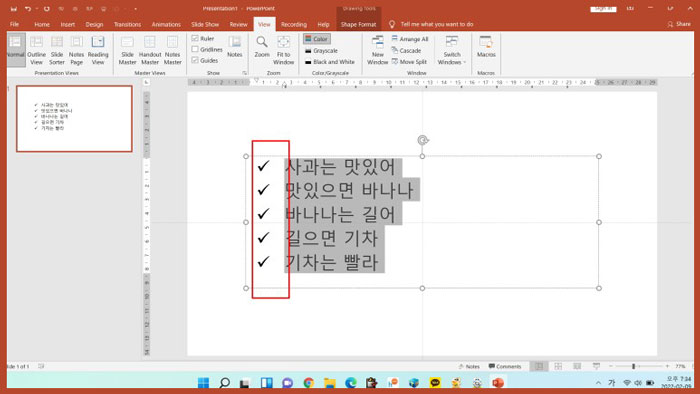Open the File menu
This screenshot has width=700, height=394.
pos(14,25)
